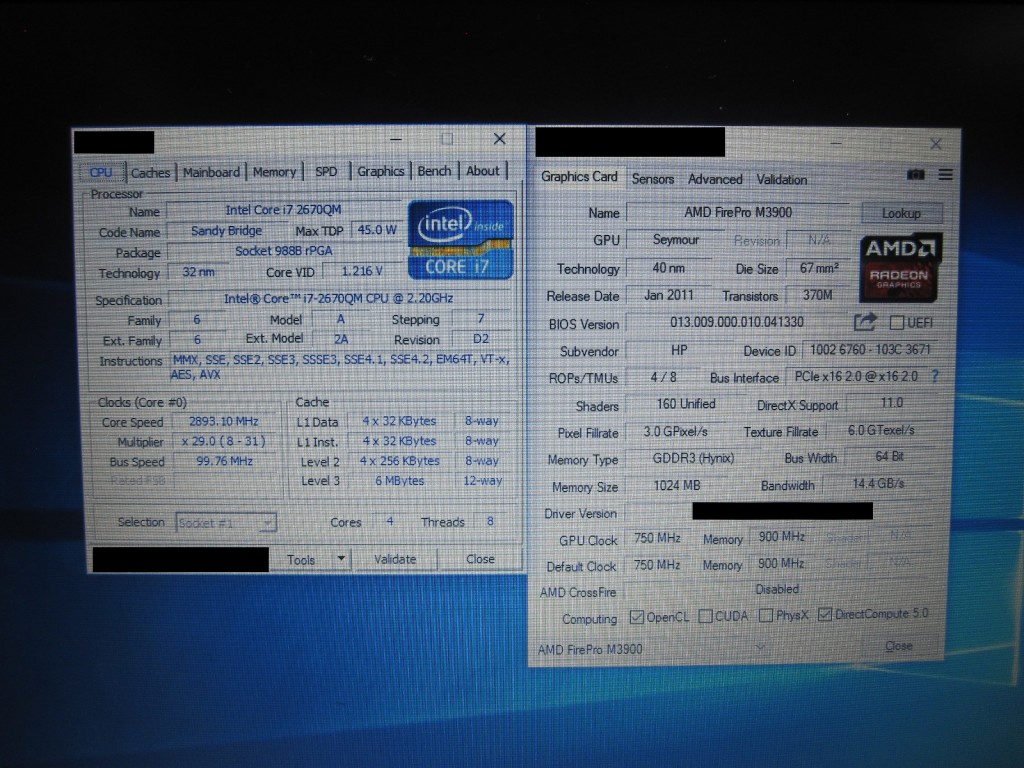Open the GPU-Z hamburger menu
Image resolution: width=1024 pixels, height=768 pixels.
point(945,174)
